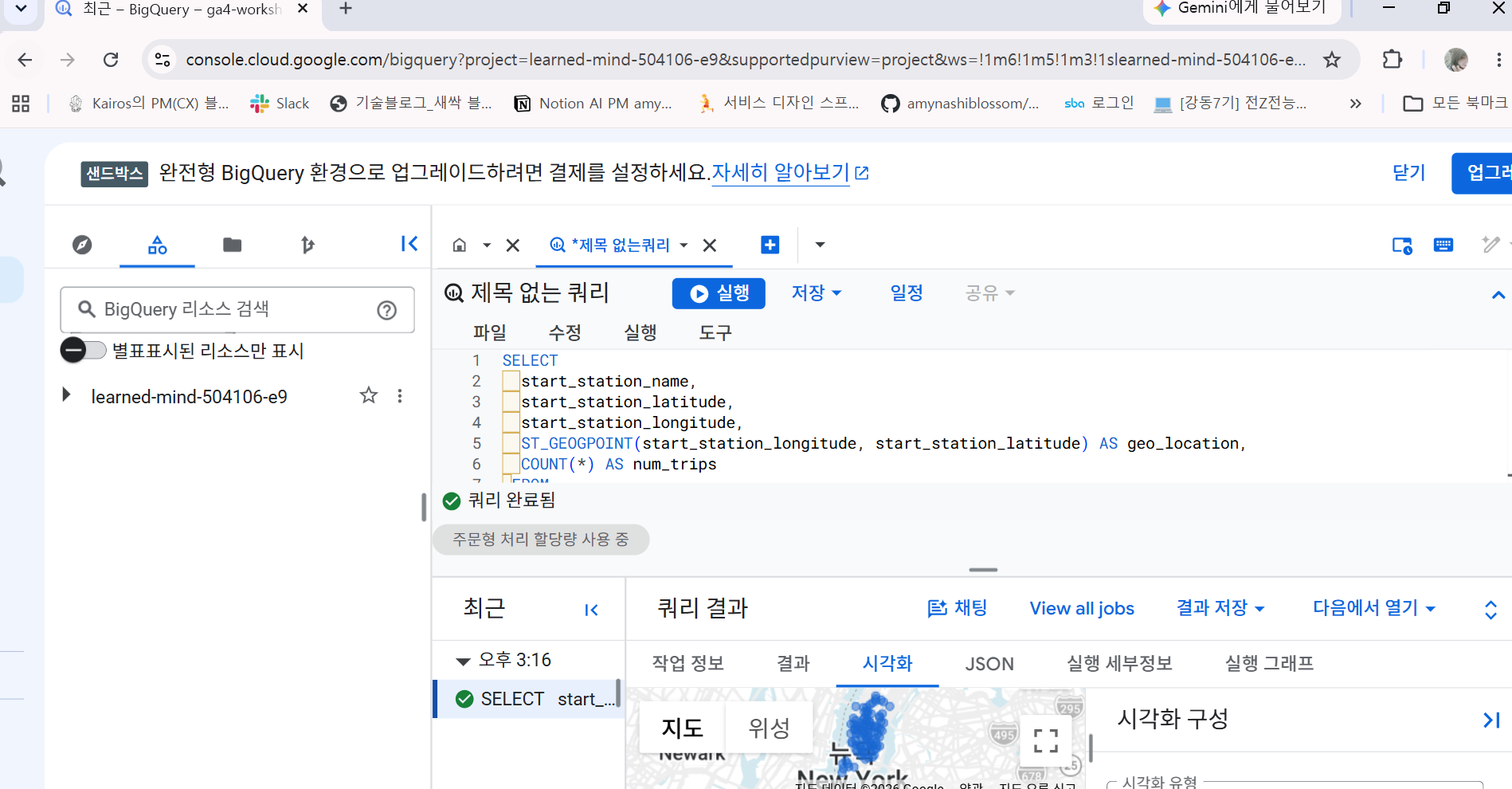
Task: Reload the browser page
Action: pos(111,60)
